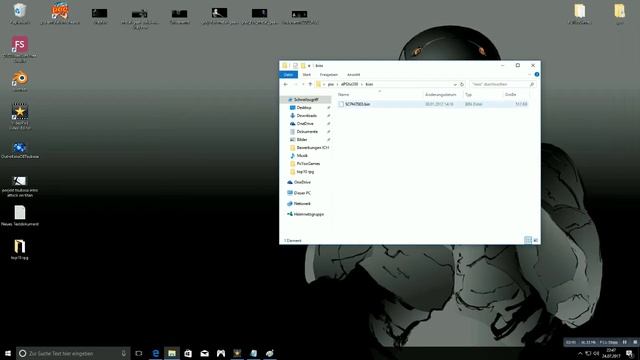Open the Action Center notifications icon
Viewport: 640px width, 360px height.
630,353
